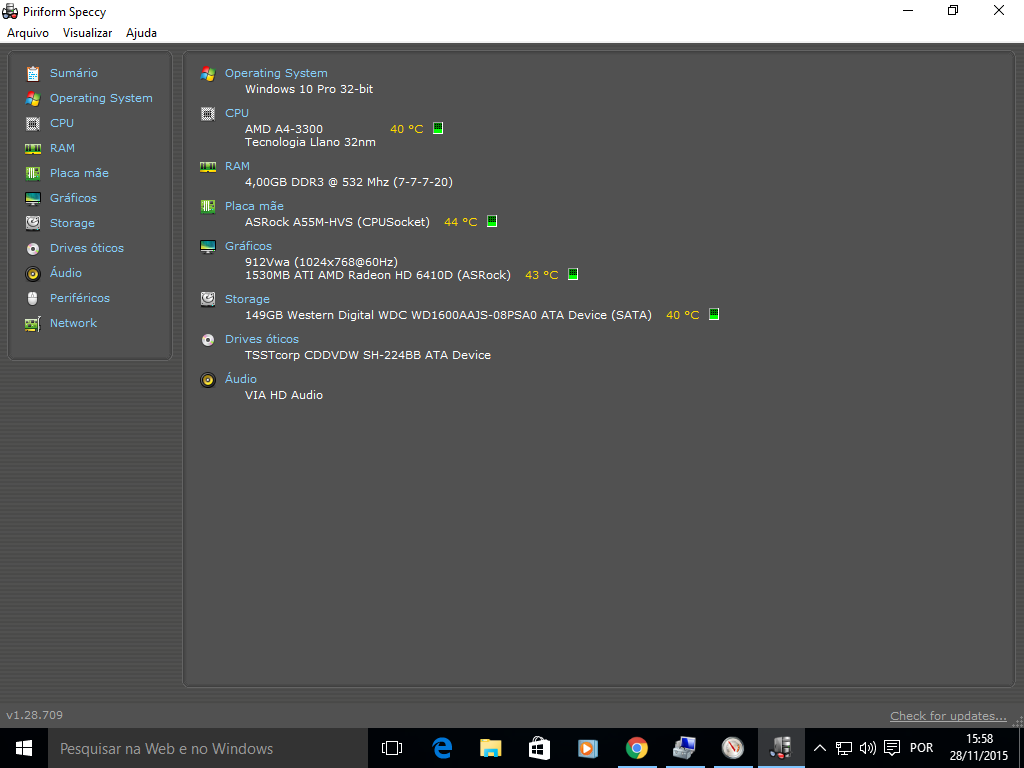This screenshot has width=1024, height=768.
Task: Click the RAM stick icon in sidebar
Action: click(x=33, y=148)
